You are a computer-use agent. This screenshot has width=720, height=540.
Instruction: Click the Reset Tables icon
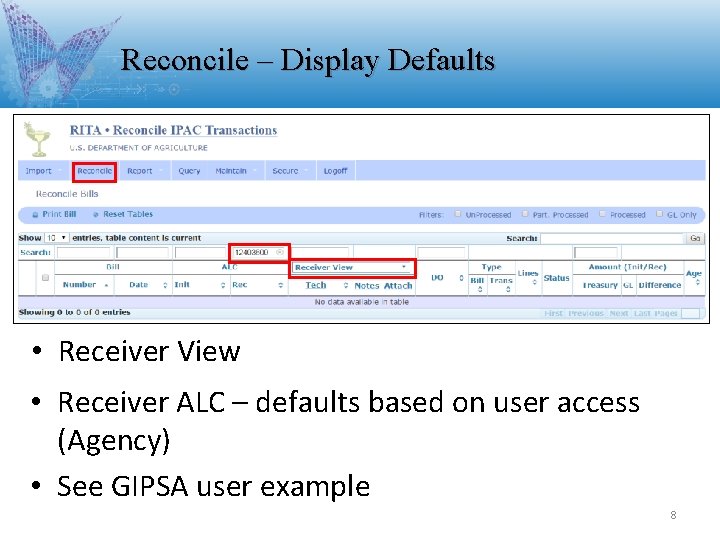point(96,214)
